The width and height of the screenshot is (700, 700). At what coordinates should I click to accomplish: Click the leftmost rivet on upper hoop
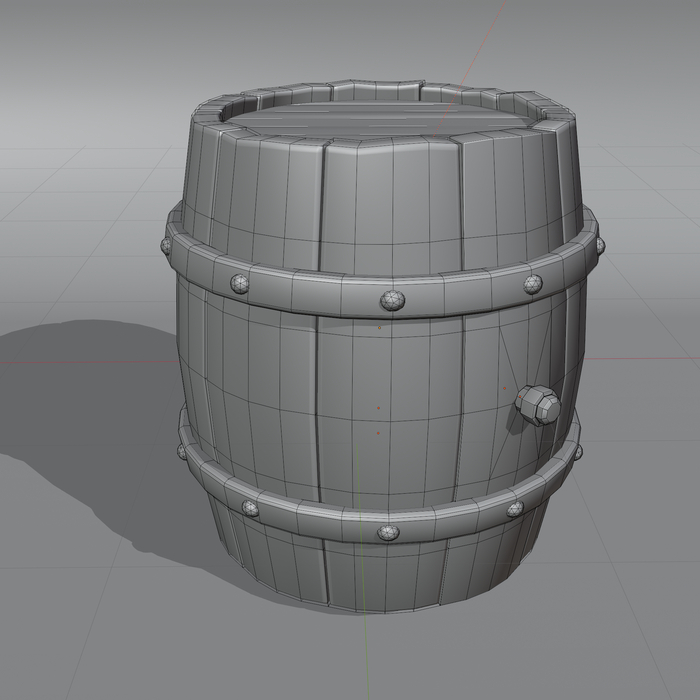coord(166,244)
